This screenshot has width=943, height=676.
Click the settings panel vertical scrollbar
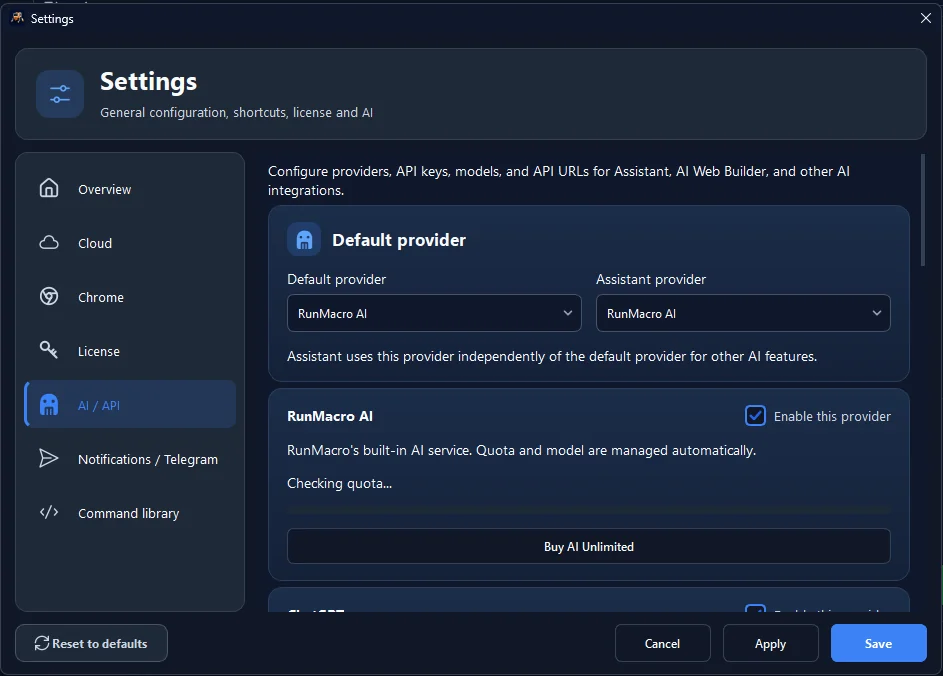923,210
